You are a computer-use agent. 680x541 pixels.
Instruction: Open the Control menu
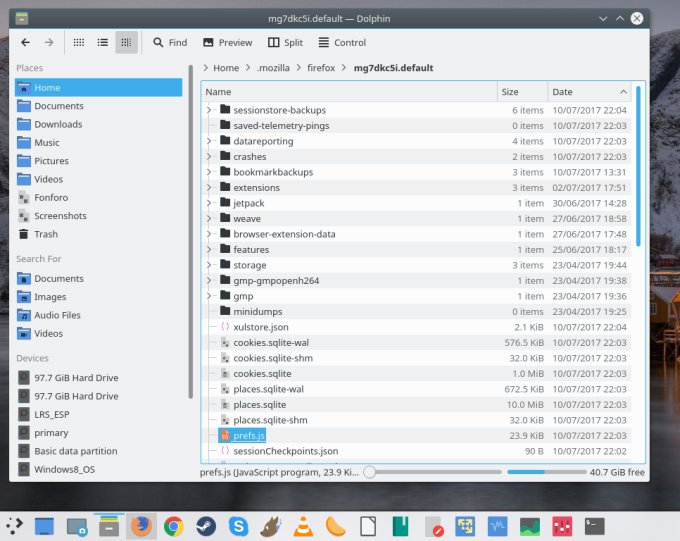pos(341,42)
